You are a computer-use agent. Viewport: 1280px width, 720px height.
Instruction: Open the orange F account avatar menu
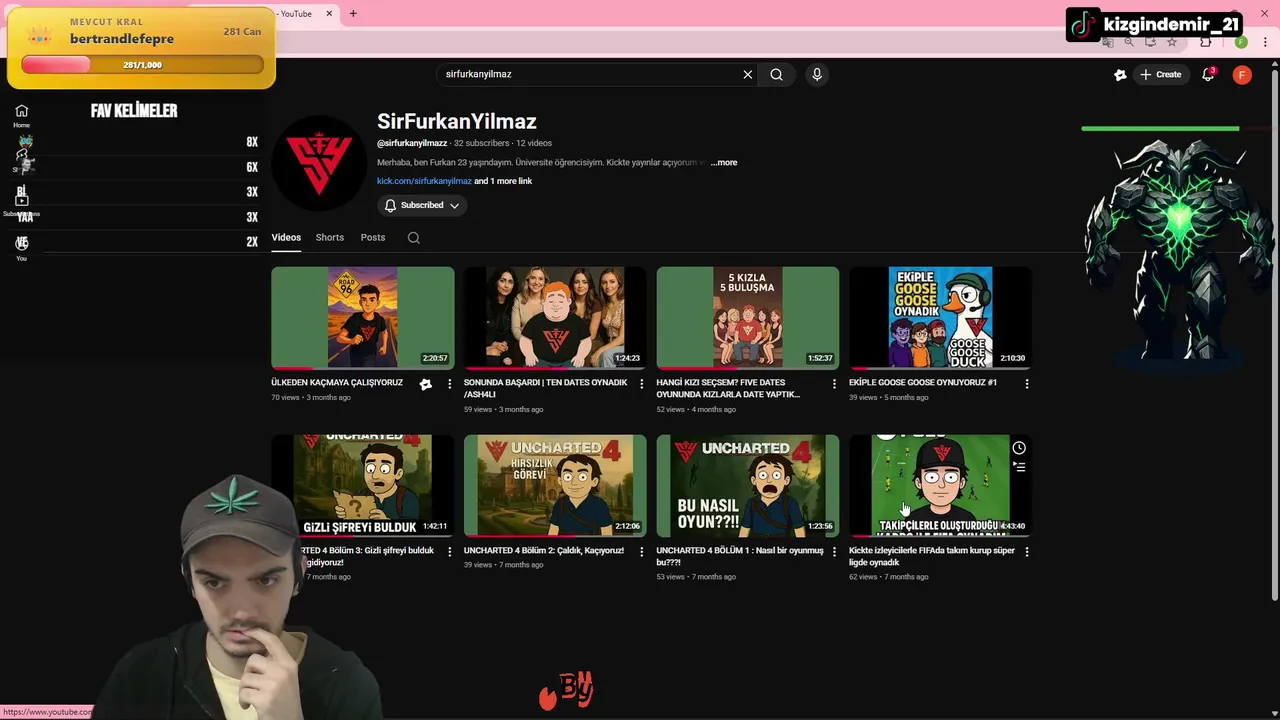click(1242, 74)
